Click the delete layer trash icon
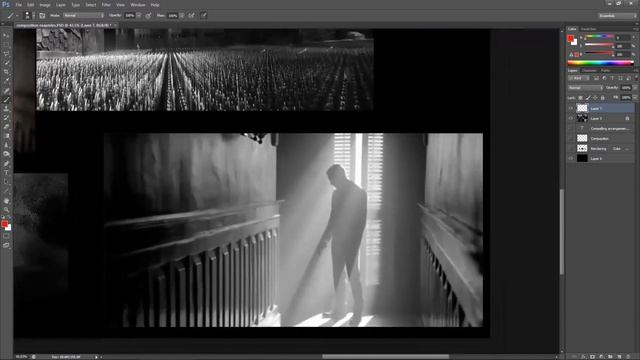Viewport: 640px width, 360px height. [628, 357]
